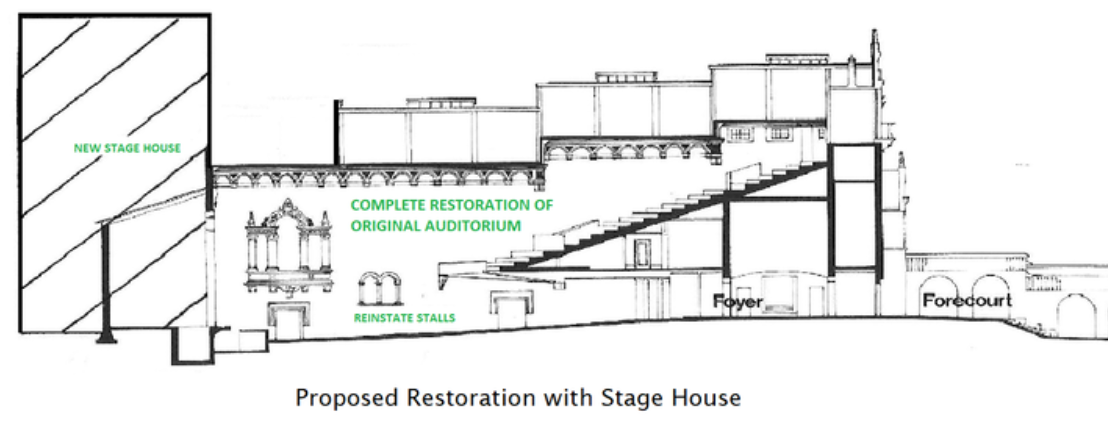Click 'COMPLETE RESTORATION OF ORIGINAL AUDITORIUM' text
This screenshot has width=1108, height=426.
[x=452, y=215]
